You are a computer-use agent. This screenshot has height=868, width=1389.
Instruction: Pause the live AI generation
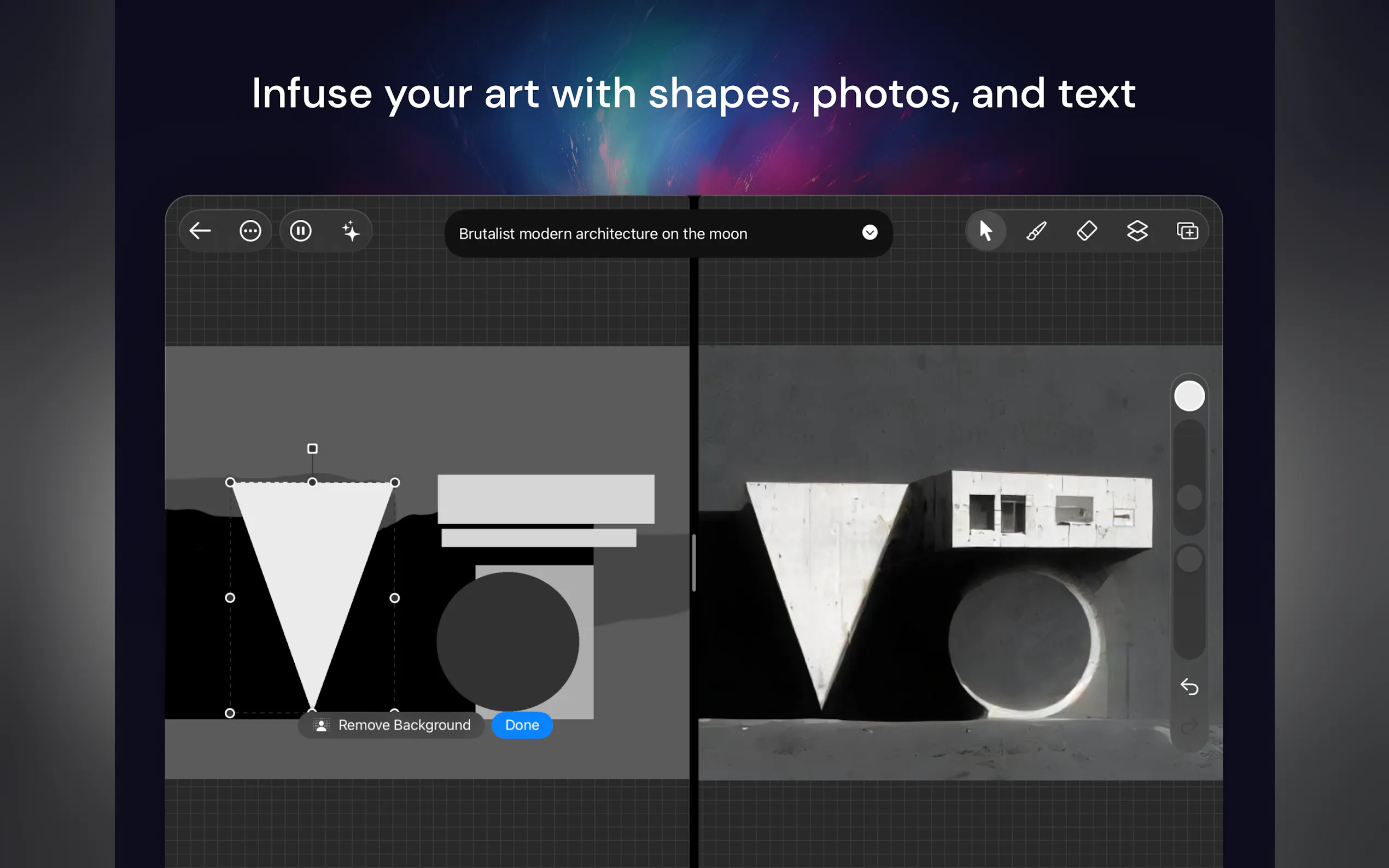(300, 231)
